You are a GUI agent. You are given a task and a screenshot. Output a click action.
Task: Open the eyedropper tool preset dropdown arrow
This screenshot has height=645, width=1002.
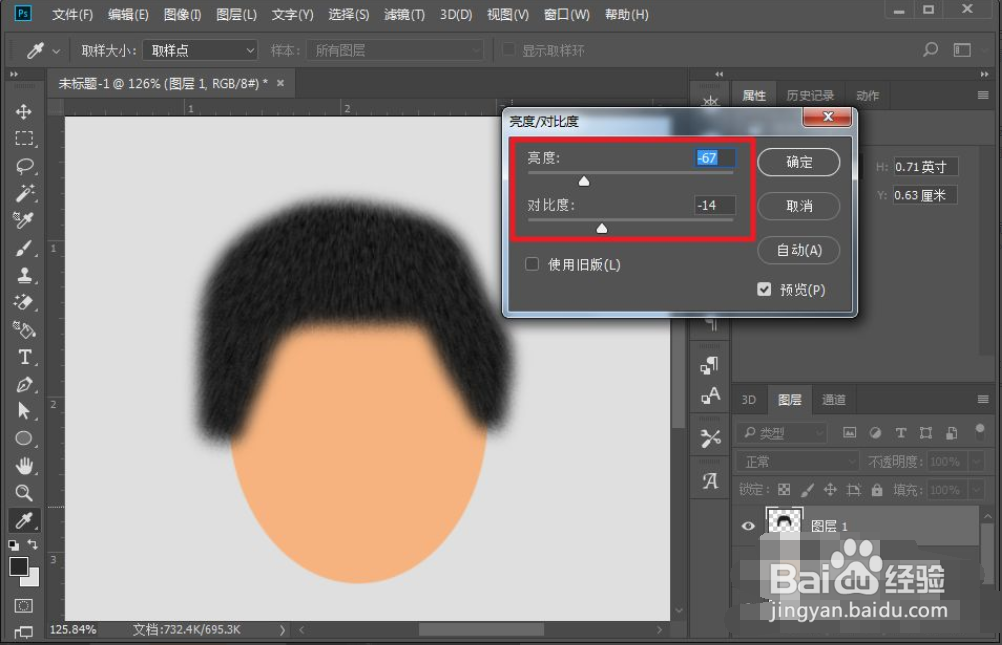[x=56, y=51]
